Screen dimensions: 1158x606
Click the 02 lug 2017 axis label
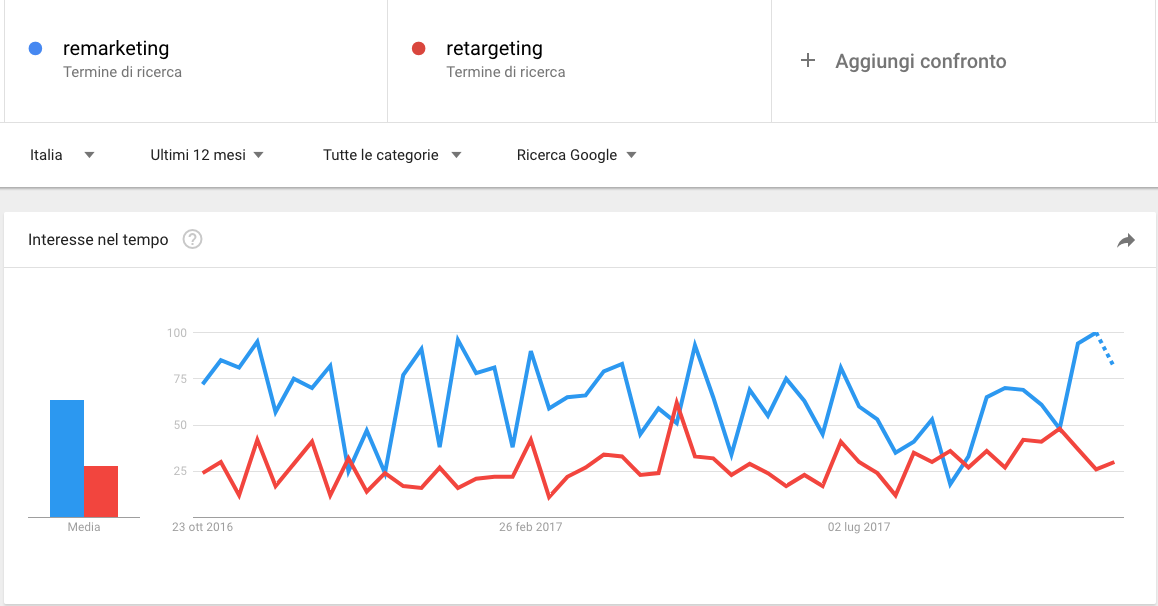(x=859, y=527)
